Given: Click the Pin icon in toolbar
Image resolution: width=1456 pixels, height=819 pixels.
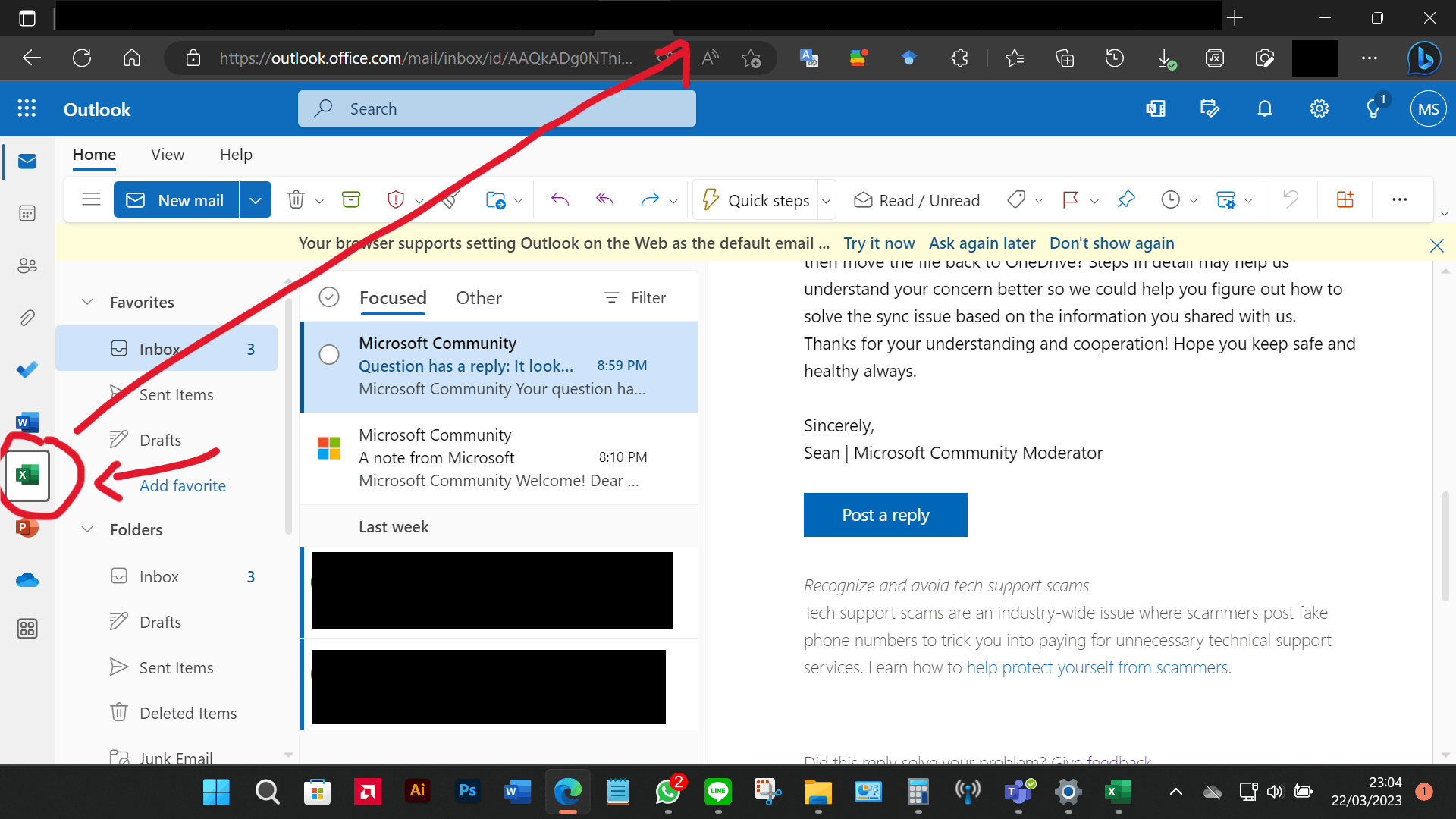Looking at the screenshot, I should coord(1126,199).
